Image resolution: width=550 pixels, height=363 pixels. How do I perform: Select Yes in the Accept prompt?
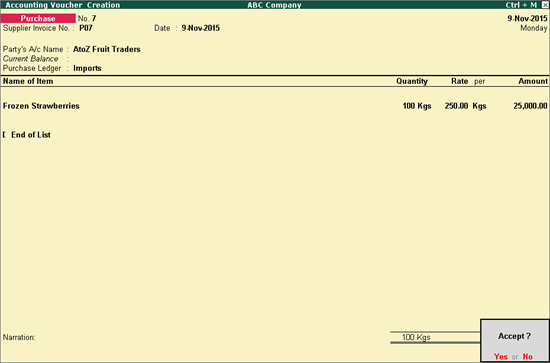501,356
